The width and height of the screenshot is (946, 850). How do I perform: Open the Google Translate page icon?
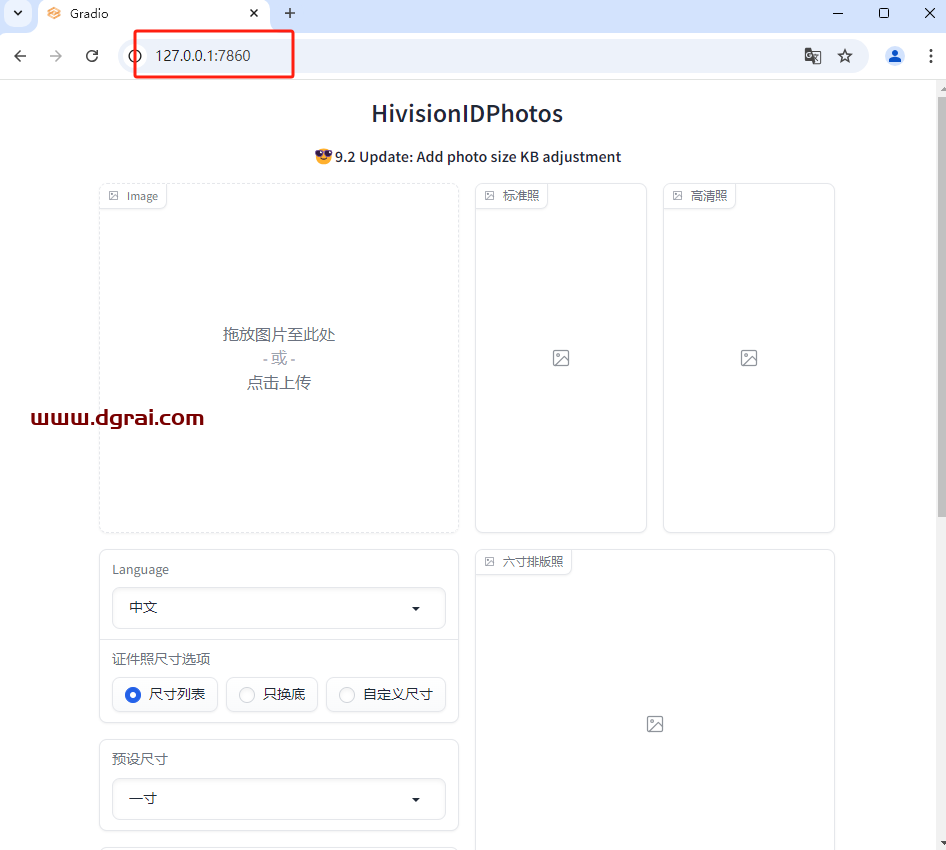(813, 56)
